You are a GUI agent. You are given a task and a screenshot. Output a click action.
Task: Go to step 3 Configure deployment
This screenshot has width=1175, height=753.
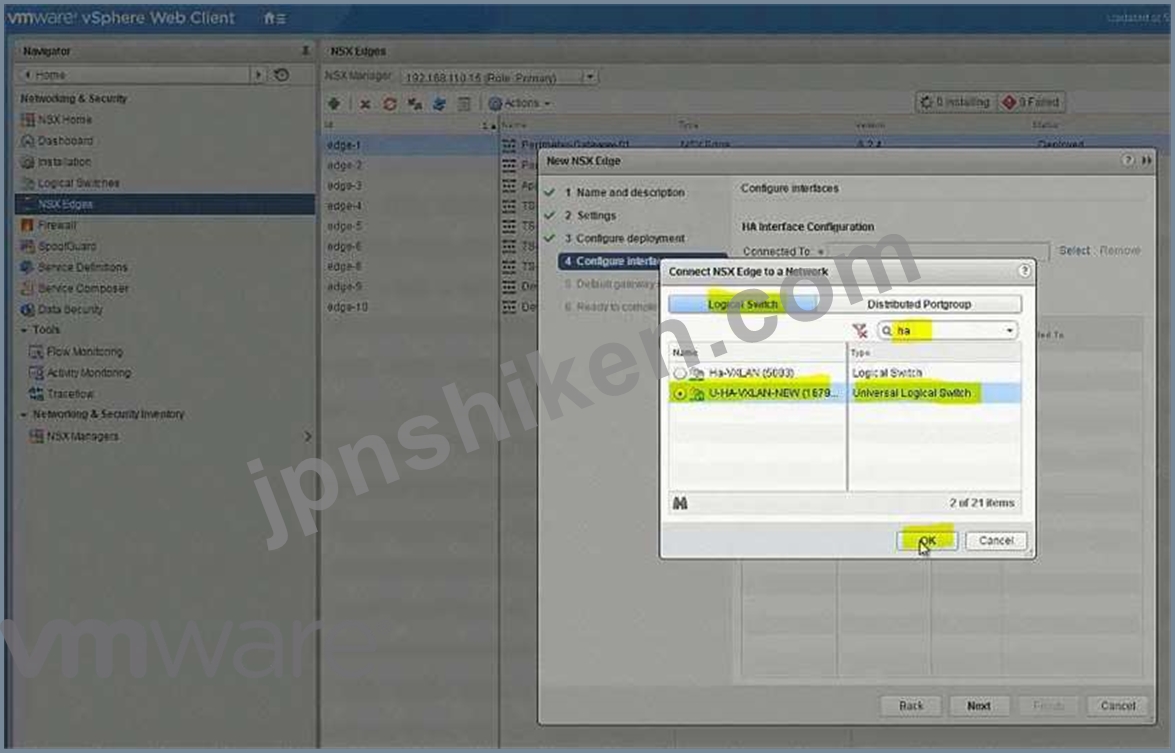[624, 238]
